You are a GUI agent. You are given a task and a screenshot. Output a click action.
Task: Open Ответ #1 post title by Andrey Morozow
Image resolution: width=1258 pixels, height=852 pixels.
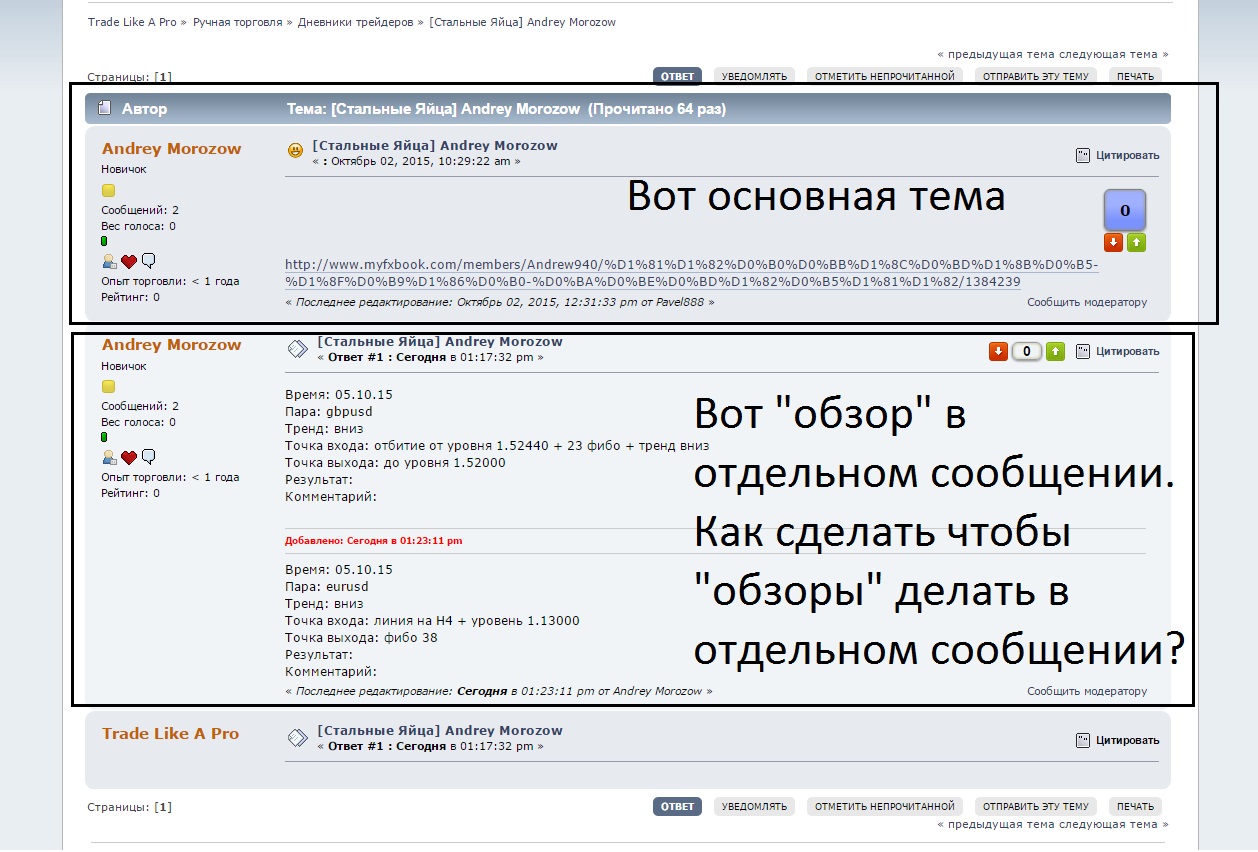point(440,342)
